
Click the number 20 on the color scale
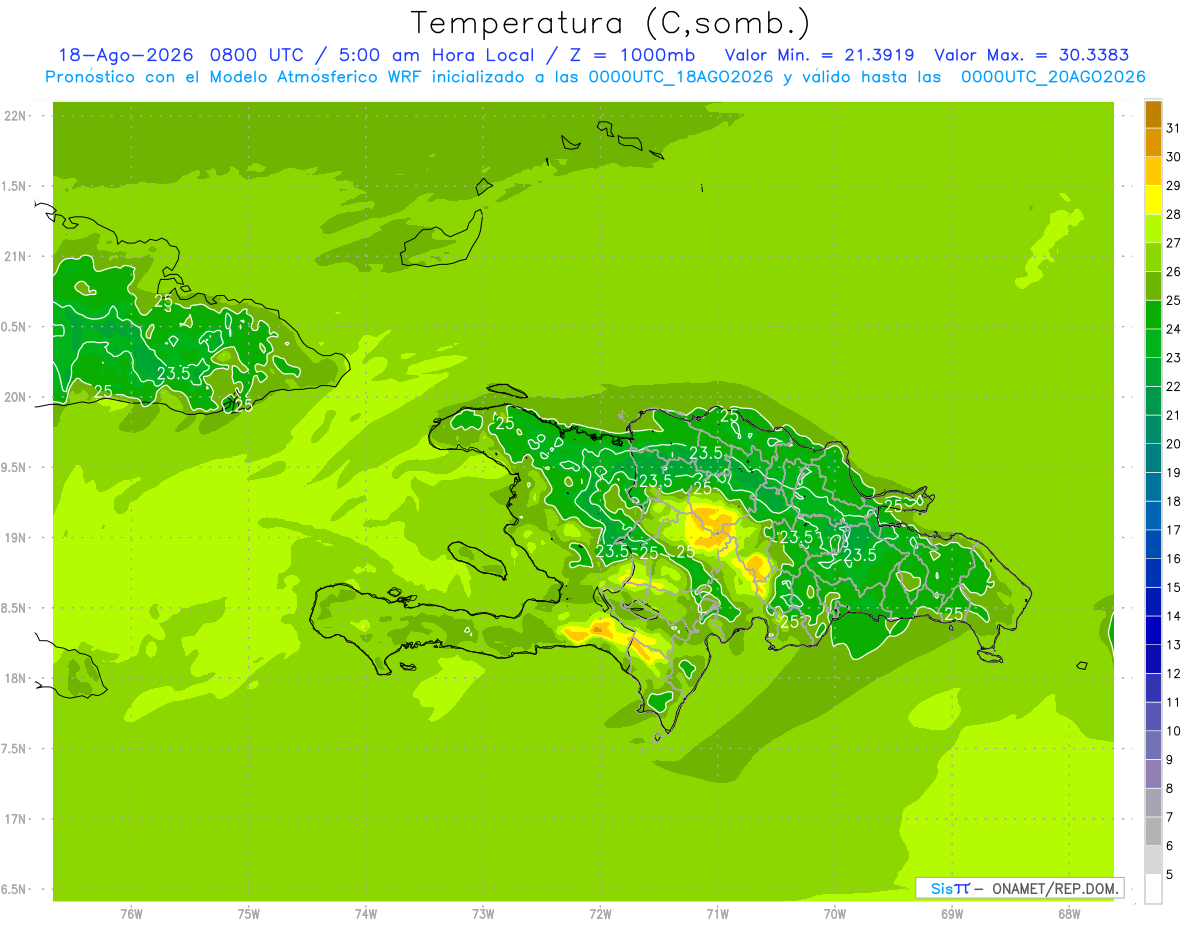pos(1174,444)
